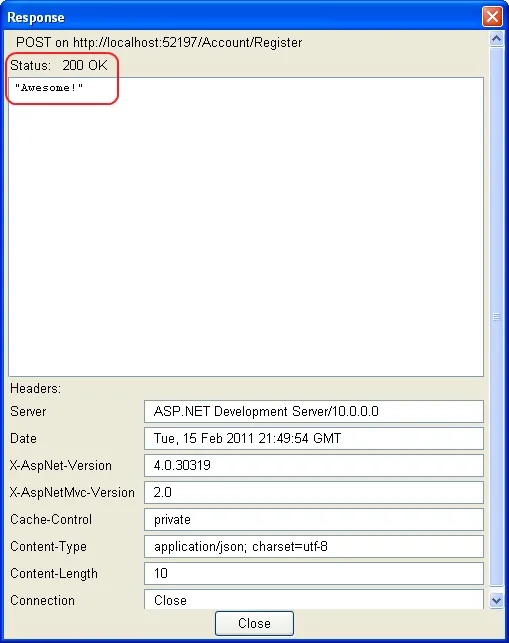Image resolution: width=509 pixels, height=643 pixels.
Task: Click the Status 200 OK label
Action: pos(59,65)
